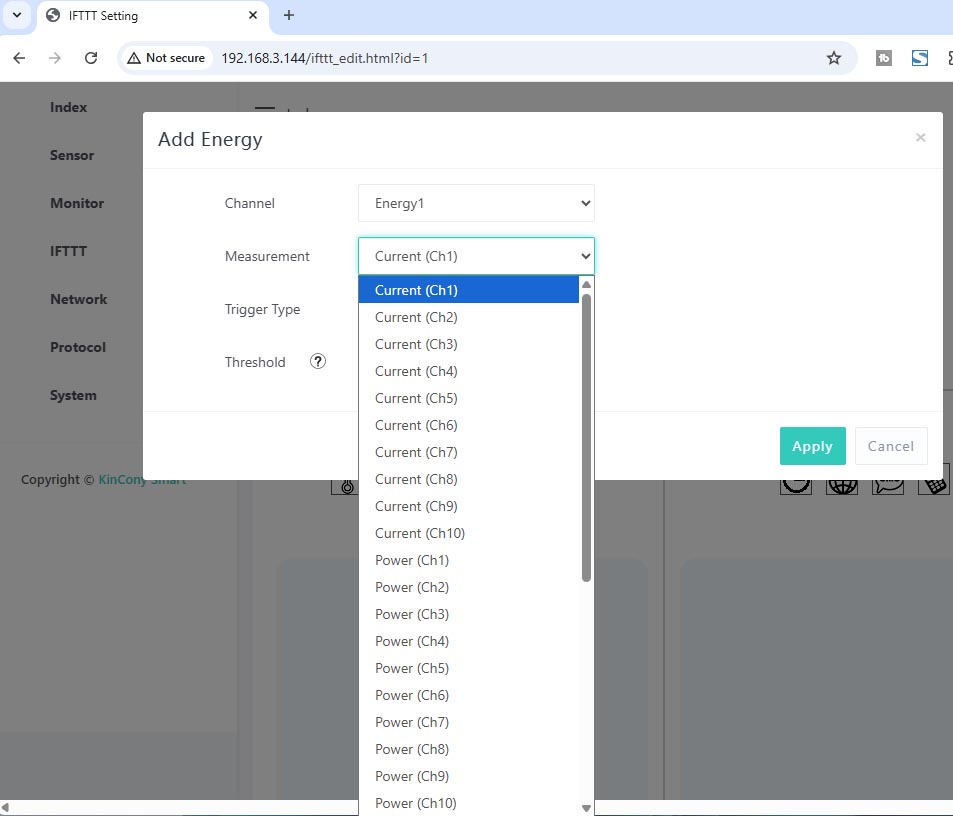Click the address bar URL field
953x816 pixels.
point(500,58)
